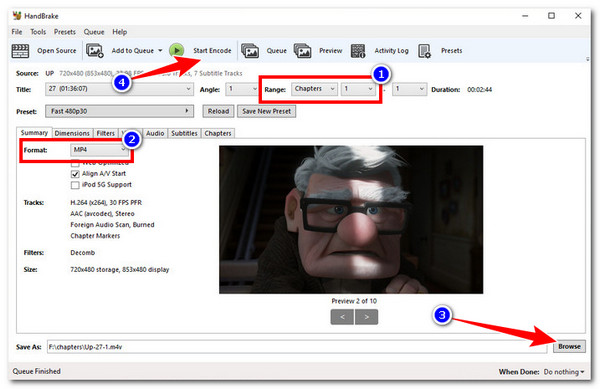Open the Format dropdown showing MP4
This screenshot has width=600, height=389.
(x=99, y=150)
